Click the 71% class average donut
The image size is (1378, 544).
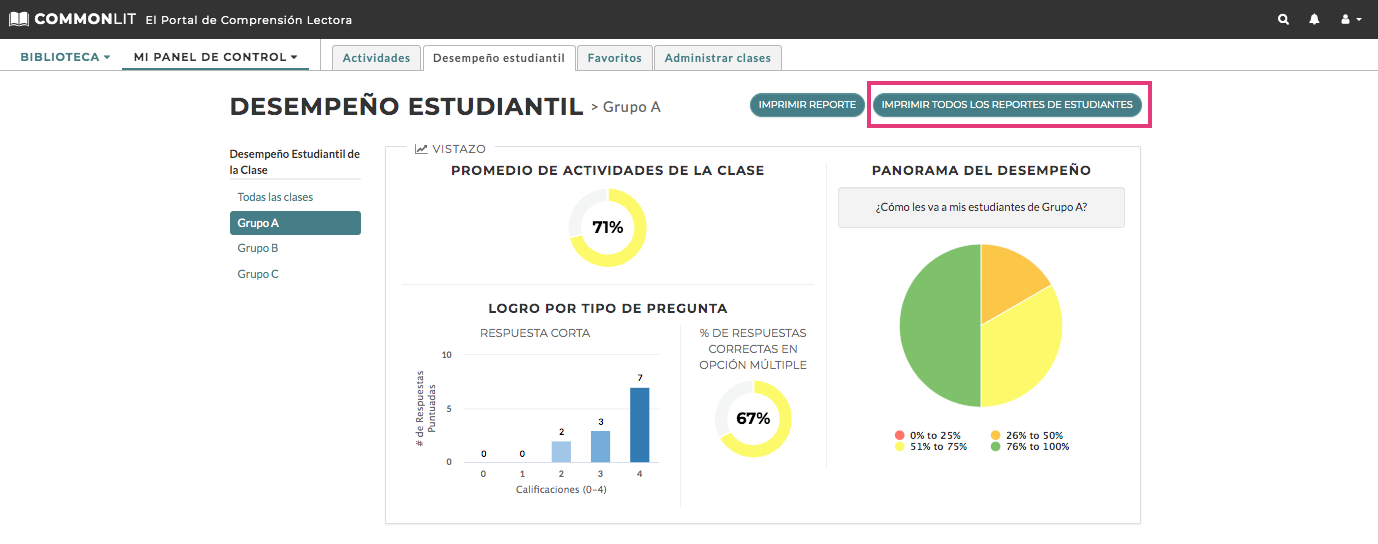(x=608, y=227)
